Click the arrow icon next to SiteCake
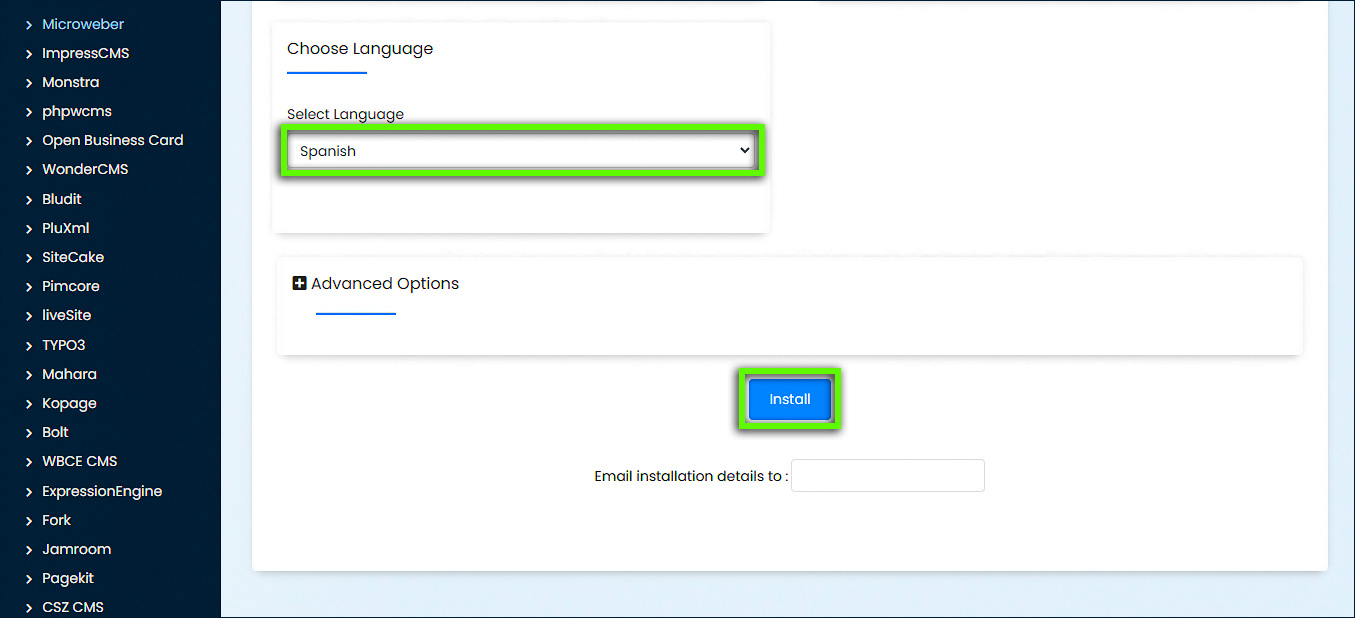 [x=30, y=257]
